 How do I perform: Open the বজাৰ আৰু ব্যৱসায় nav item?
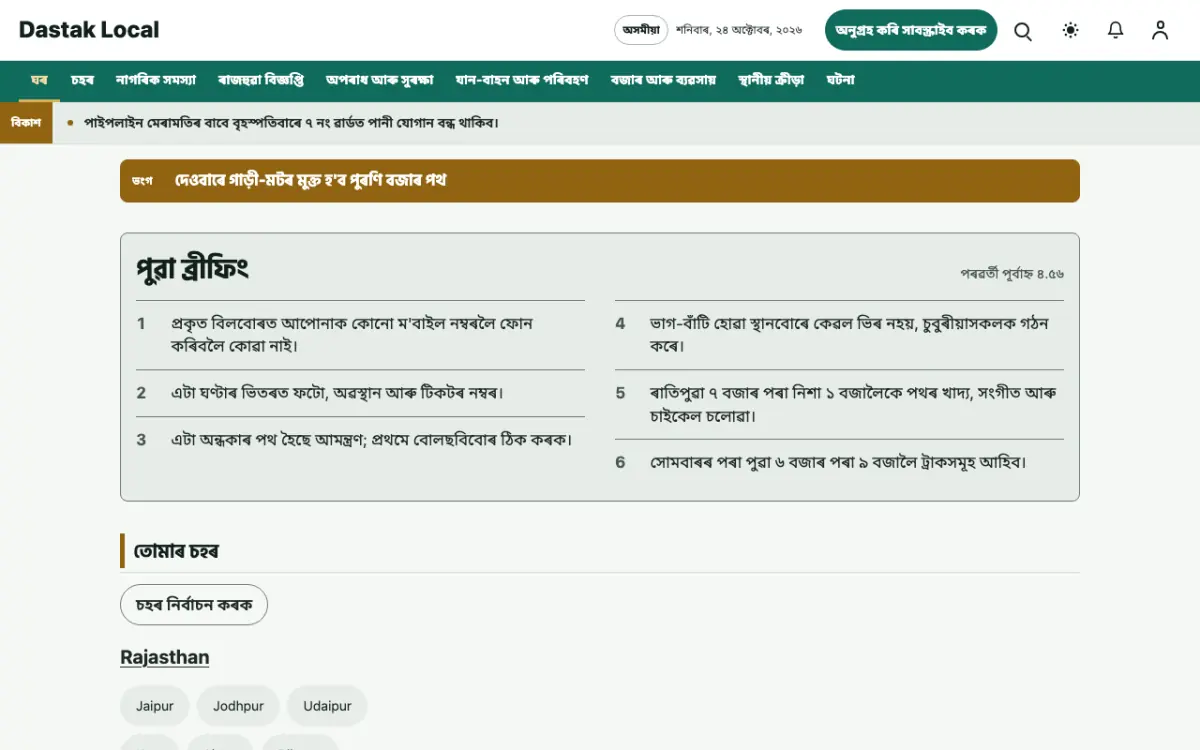(x=664, y=80)
